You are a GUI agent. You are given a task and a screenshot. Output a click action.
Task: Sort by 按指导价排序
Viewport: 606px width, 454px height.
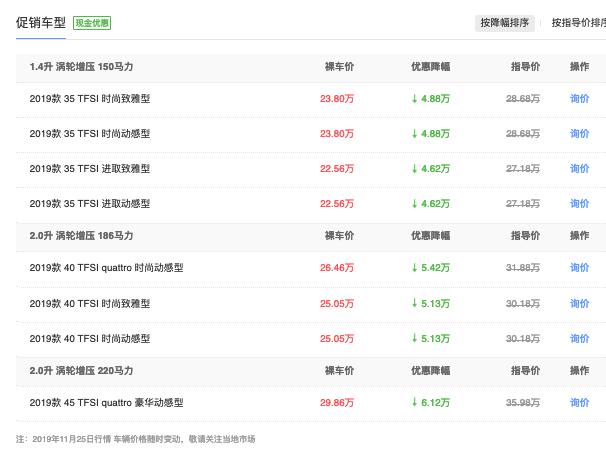[x=579, y=23]
